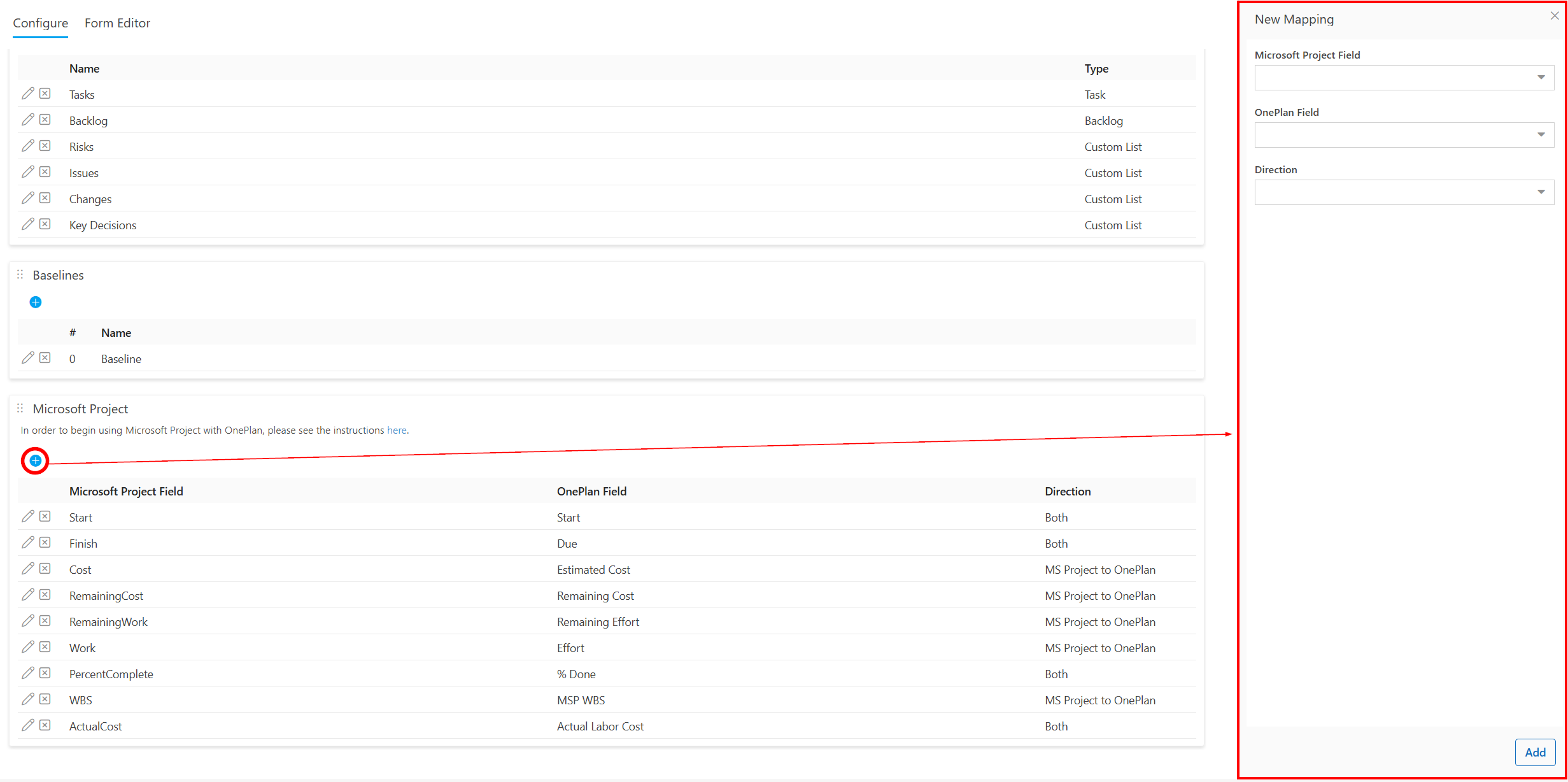Screen dimensions: 1568x782
Task: Delete the Cost to Estimated Cost mapping
Action: click(x=45, y=569)
